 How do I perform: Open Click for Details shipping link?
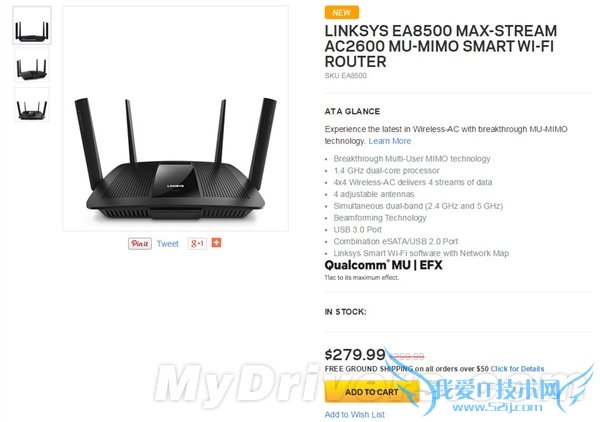tap(517, 369)
